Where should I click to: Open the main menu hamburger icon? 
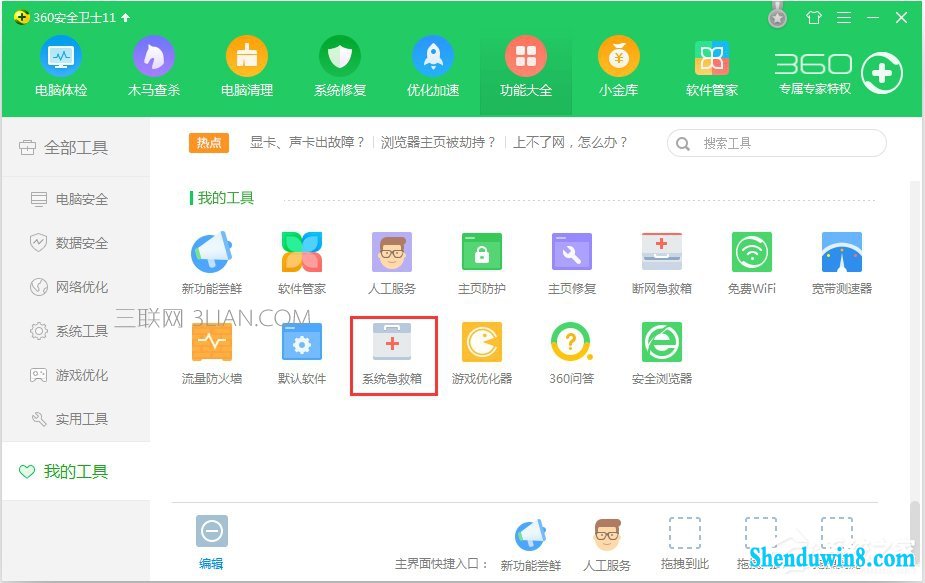(844, 18)
